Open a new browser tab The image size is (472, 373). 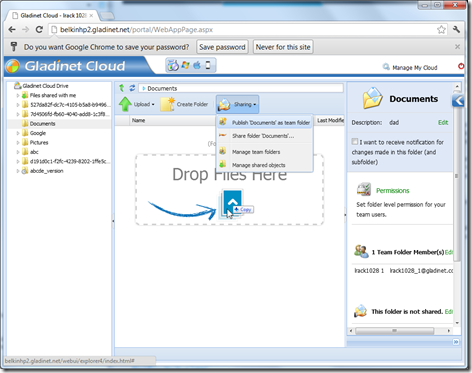coord(107,16)
